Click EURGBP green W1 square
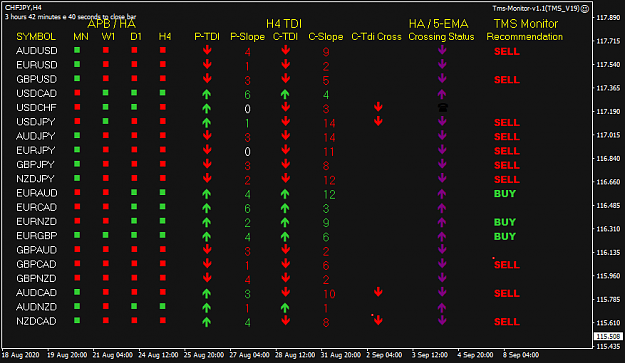This screenshot has width=625, height=363. coord(106,235)
